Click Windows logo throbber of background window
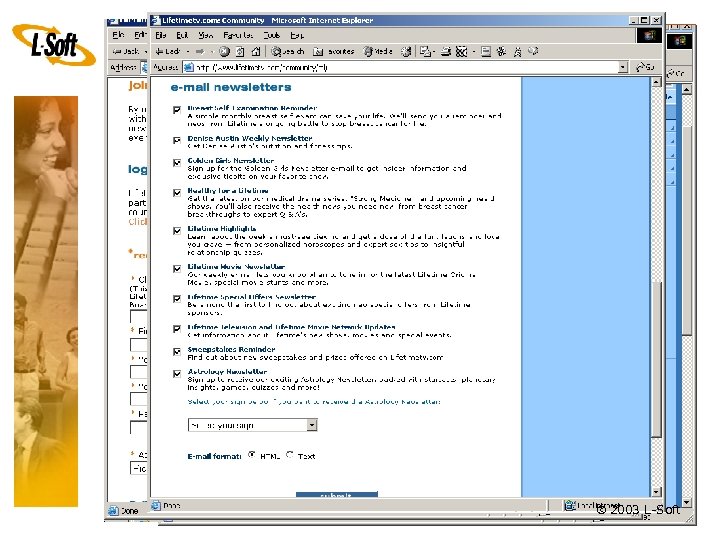Viewport: 720px width, 540px height. coord(680,41)
